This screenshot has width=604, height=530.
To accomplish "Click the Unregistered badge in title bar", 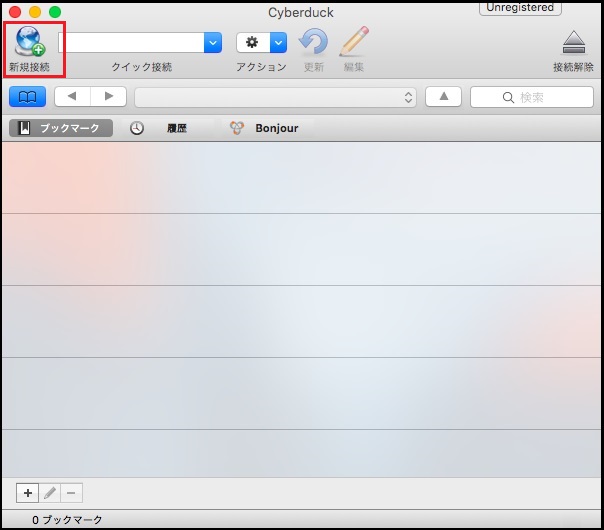I will pyautogui.click(x=520, y=8).
